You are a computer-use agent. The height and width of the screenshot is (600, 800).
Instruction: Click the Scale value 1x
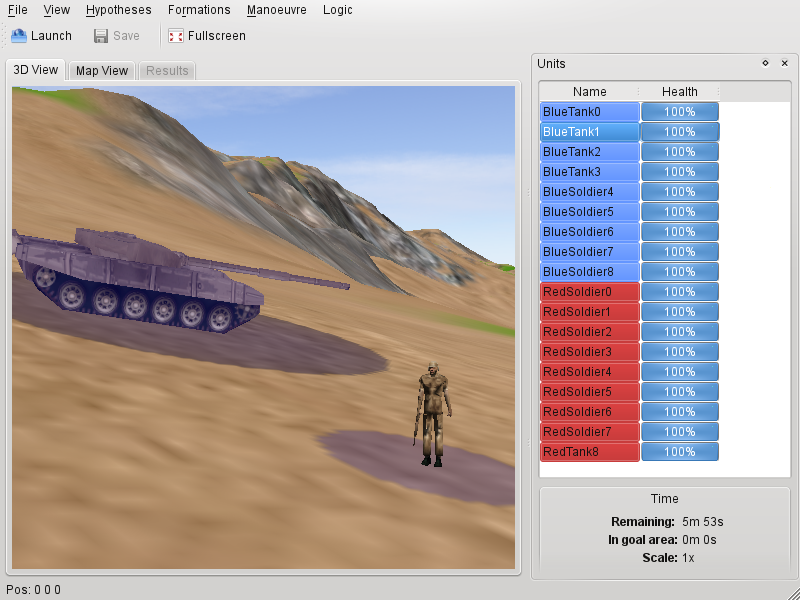click(688, 558)
